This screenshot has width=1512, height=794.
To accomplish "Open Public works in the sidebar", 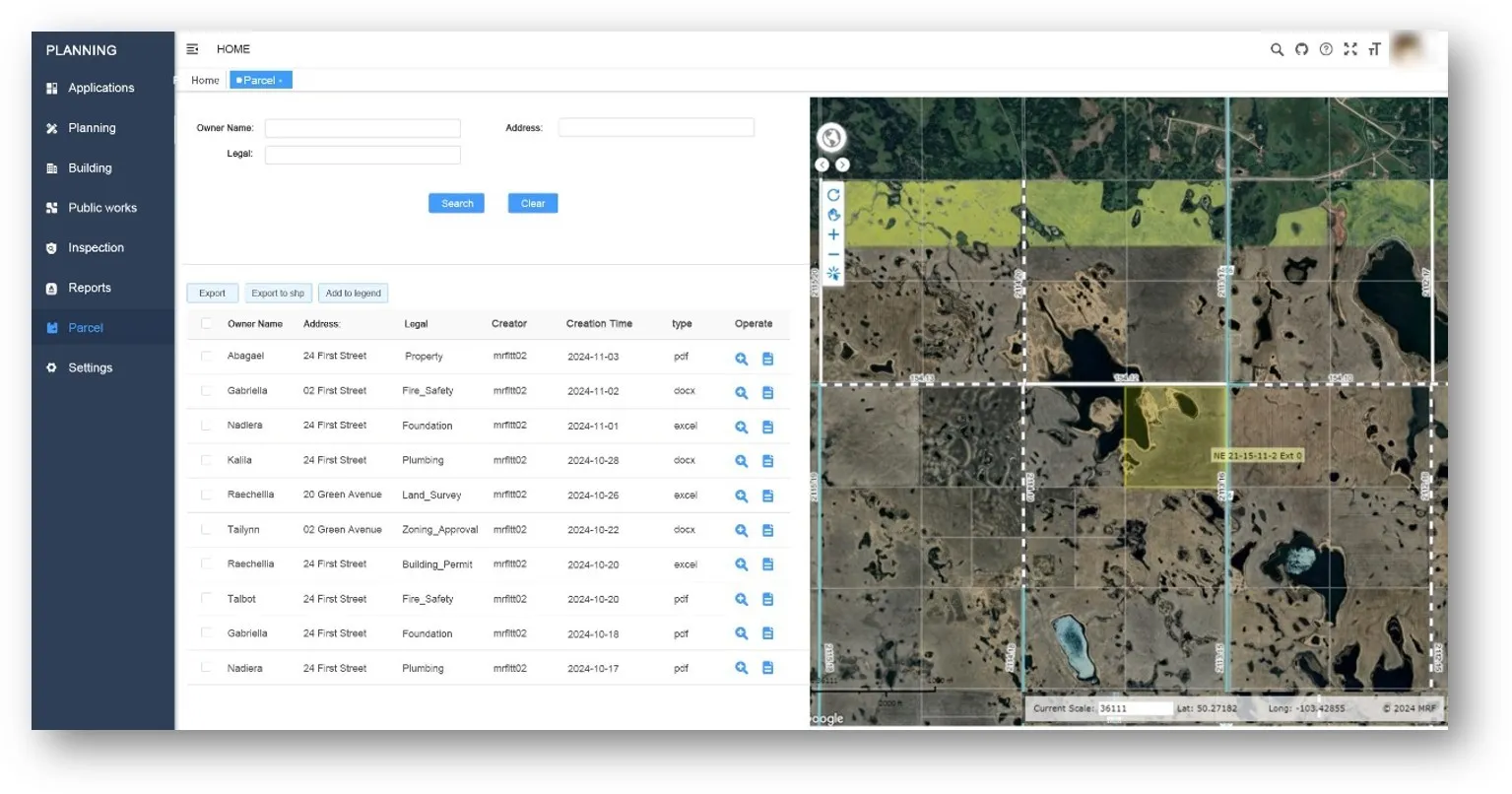I will [102, 208].
